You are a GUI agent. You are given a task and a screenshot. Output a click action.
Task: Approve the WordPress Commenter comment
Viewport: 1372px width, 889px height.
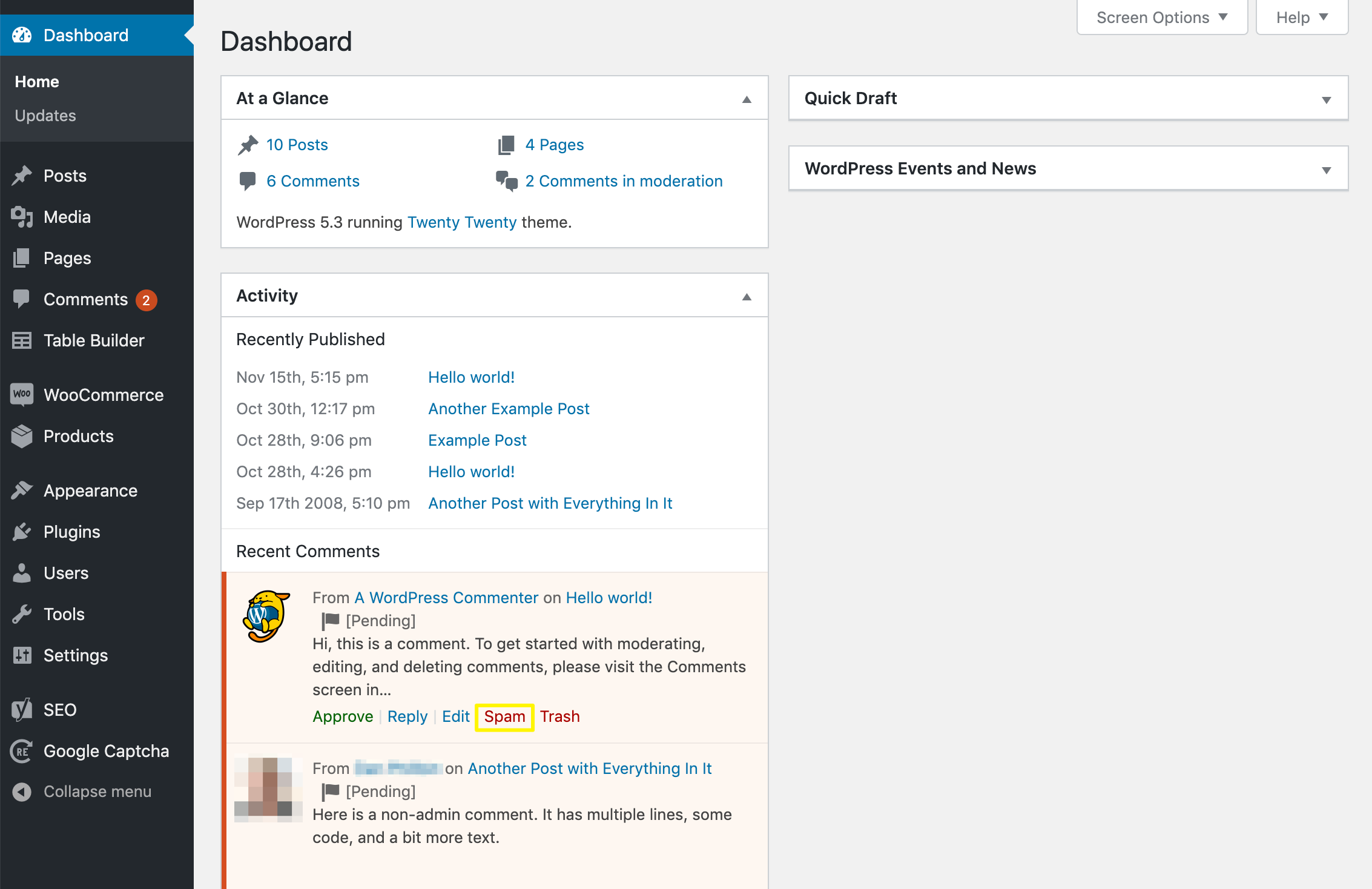point(343,716)
